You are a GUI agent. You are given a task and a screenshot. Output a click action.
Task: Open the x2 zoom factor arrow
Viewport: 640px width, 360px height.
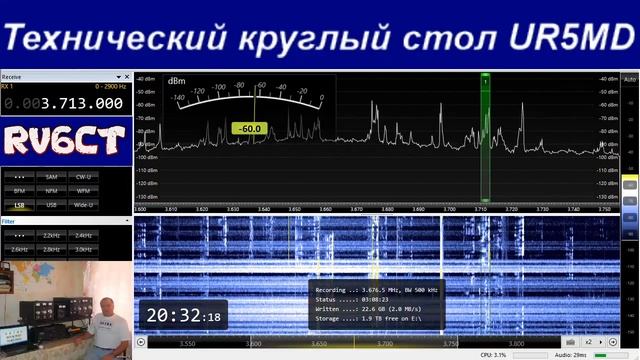point(600,342)
